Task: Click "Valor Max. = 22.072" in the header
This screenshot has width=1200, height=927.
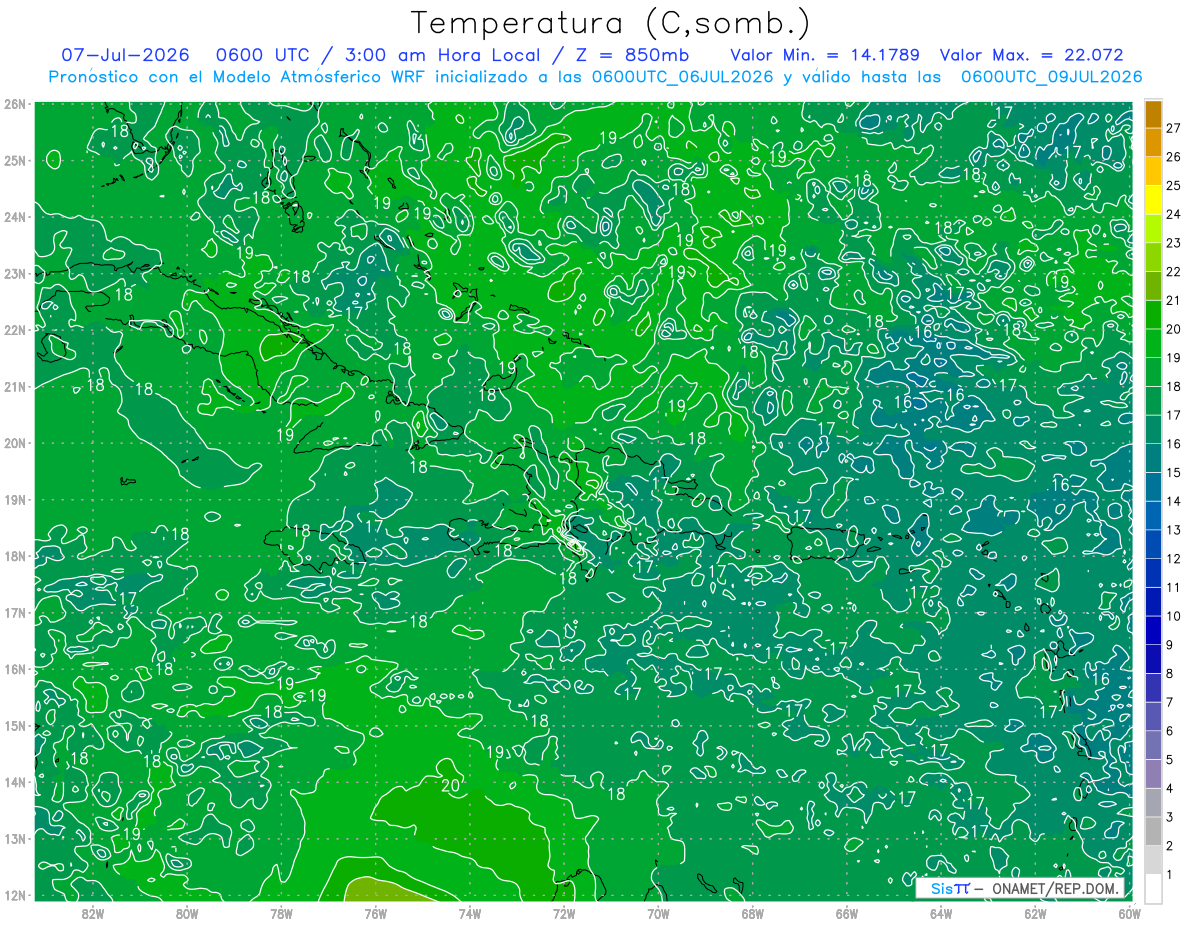Action: [x=1031, y=55]
